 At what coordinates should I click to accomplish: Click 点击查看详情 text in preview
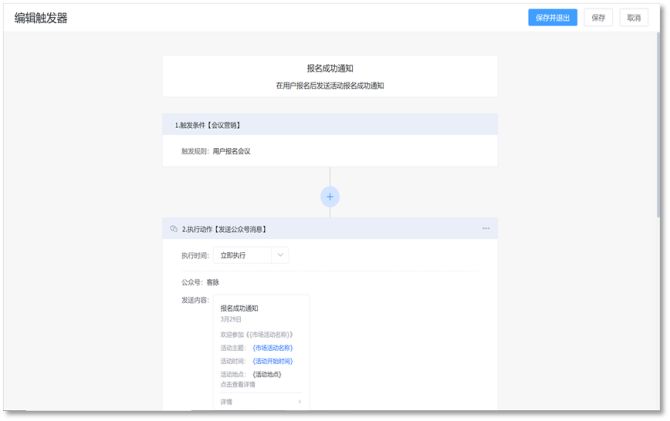coord(238,384)
